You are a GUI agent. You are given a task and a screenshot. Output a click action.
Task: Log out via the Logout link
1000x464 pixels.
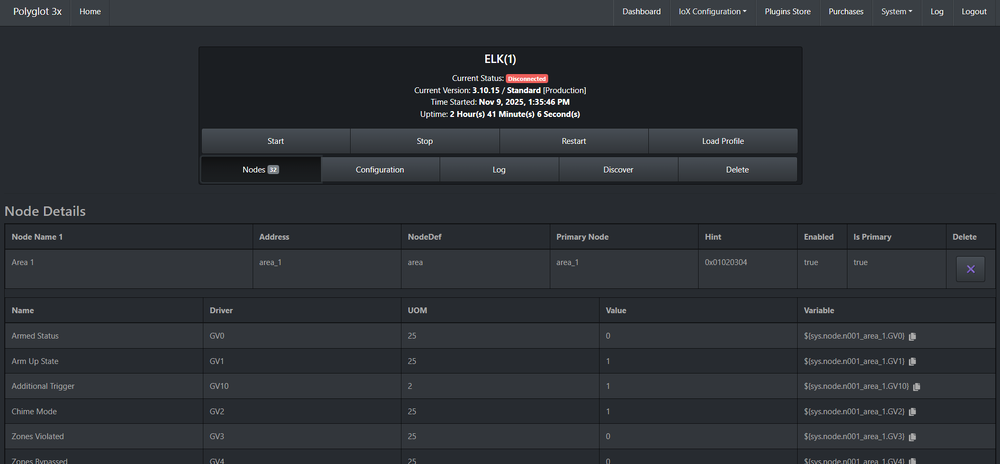(973, 12)
